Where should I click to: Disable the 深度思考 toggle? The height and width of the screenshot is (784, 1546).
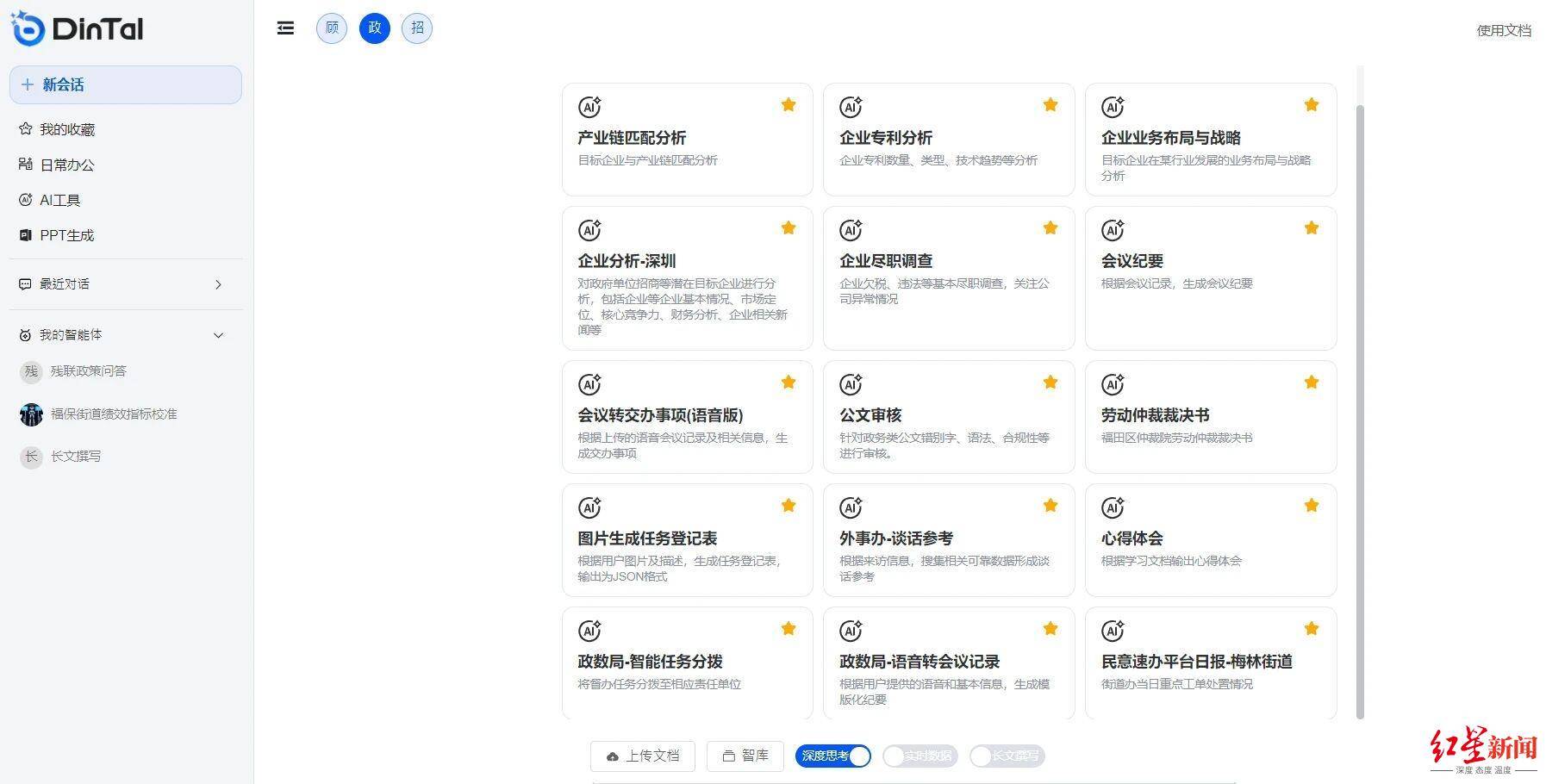click(832, 756)
